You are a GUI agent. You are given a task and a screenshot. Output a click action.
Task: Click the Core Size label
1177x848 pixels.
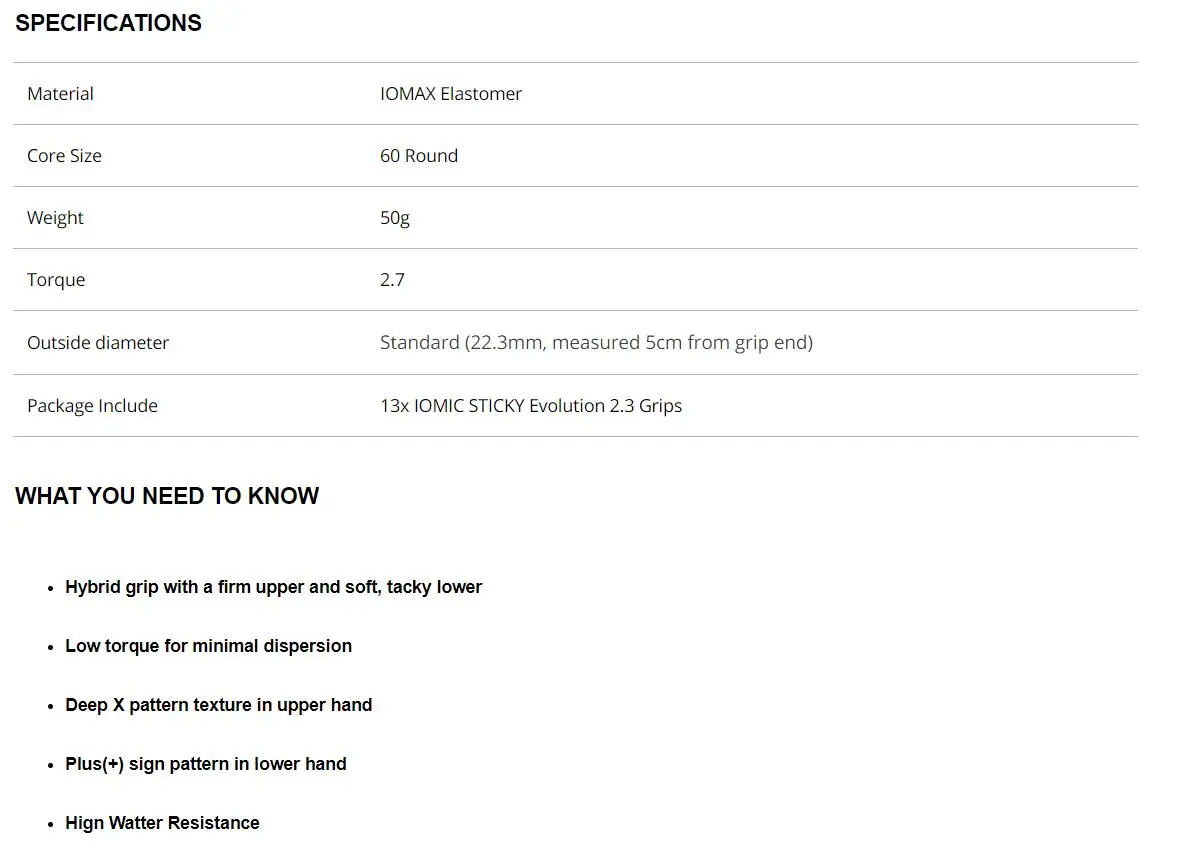(x=64, y=156)
